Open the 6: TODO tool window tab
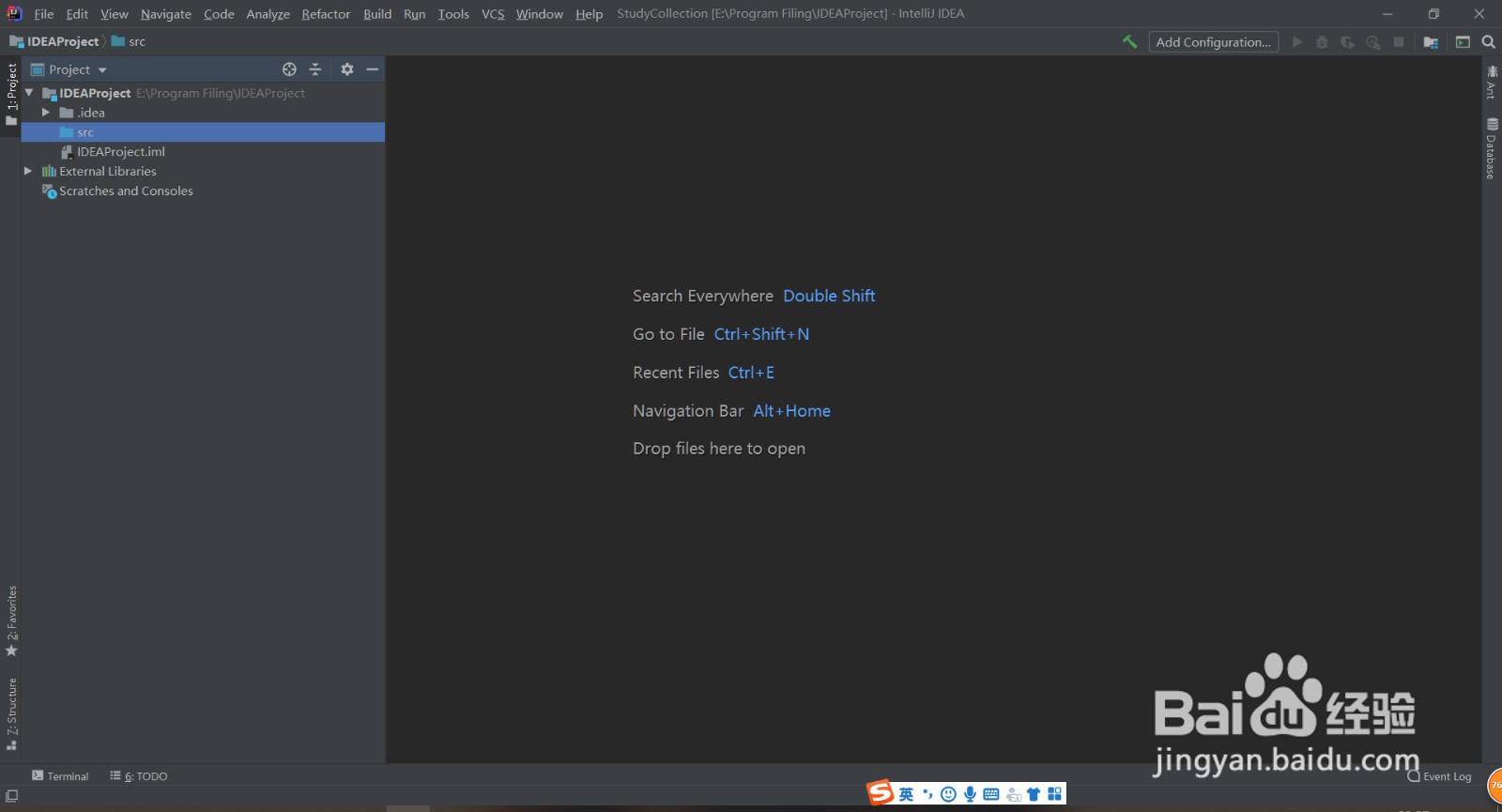This screenshot has height=812, width=1502. coord(139,776)
